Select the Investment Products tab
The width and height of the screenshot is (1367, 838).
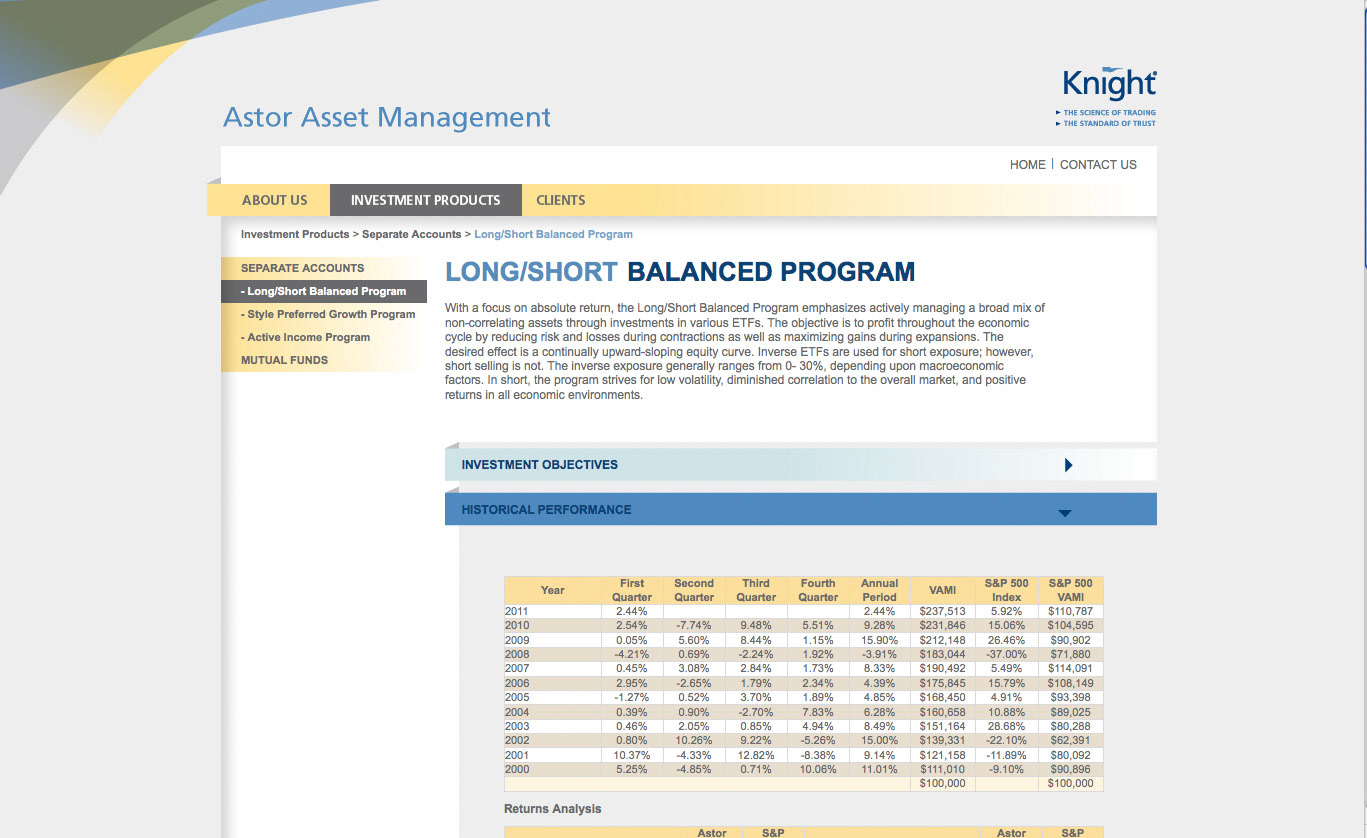(x=425, y=200)
